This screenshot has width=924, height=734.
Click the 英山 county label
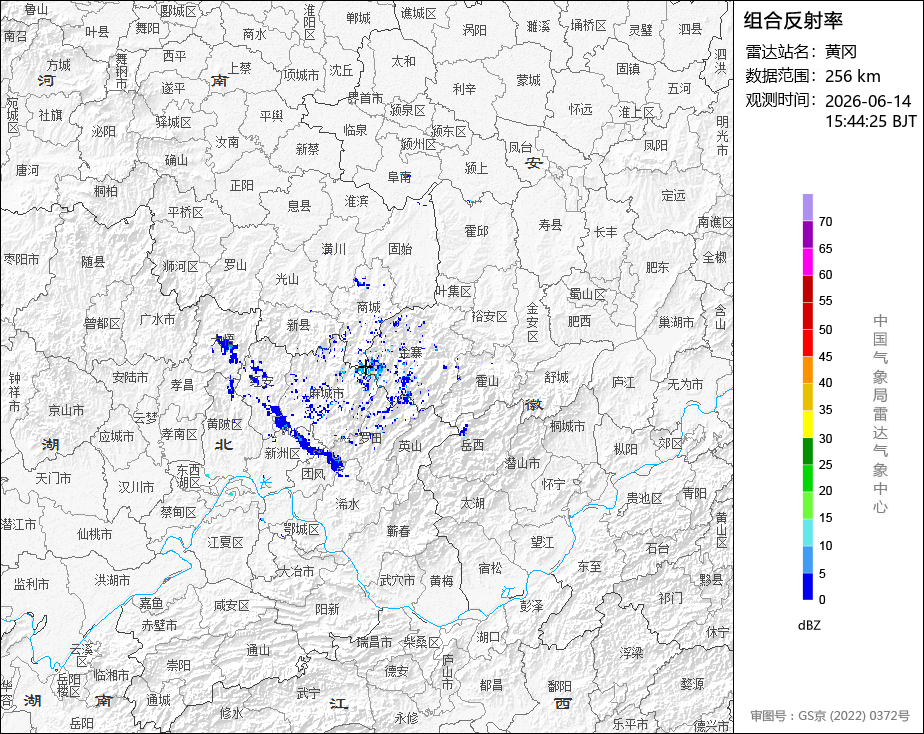point(410,446)
